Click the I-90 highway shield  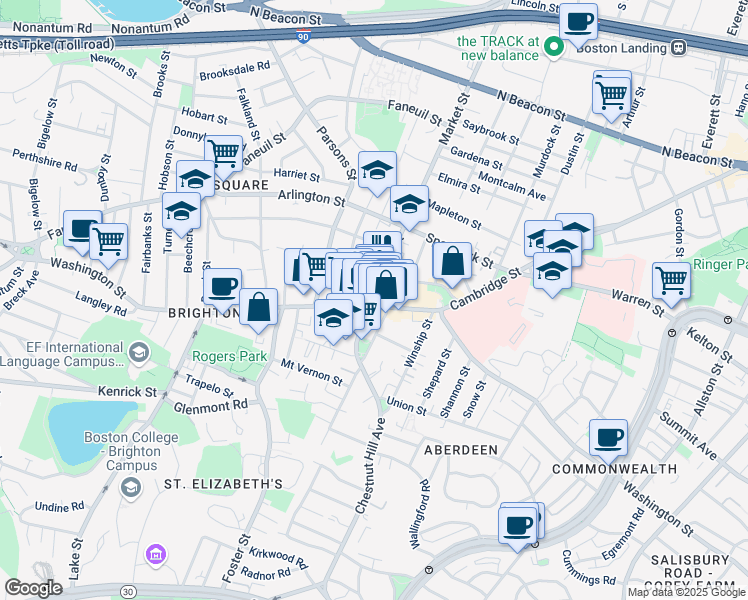click(305, 36)
